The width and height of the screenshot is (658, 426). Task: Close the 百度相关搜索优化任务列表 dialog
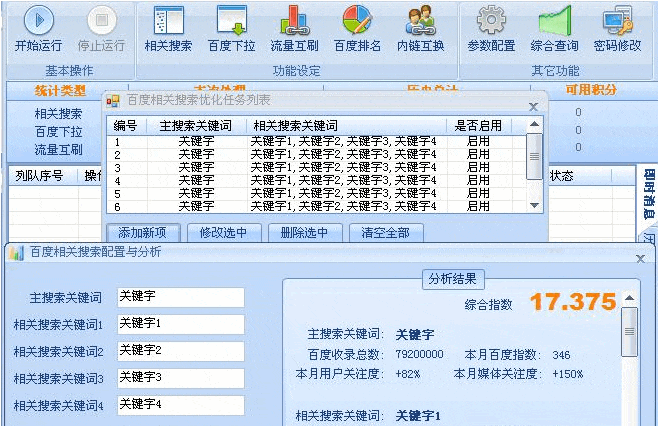pyautogui.click(x=533, y=107)
